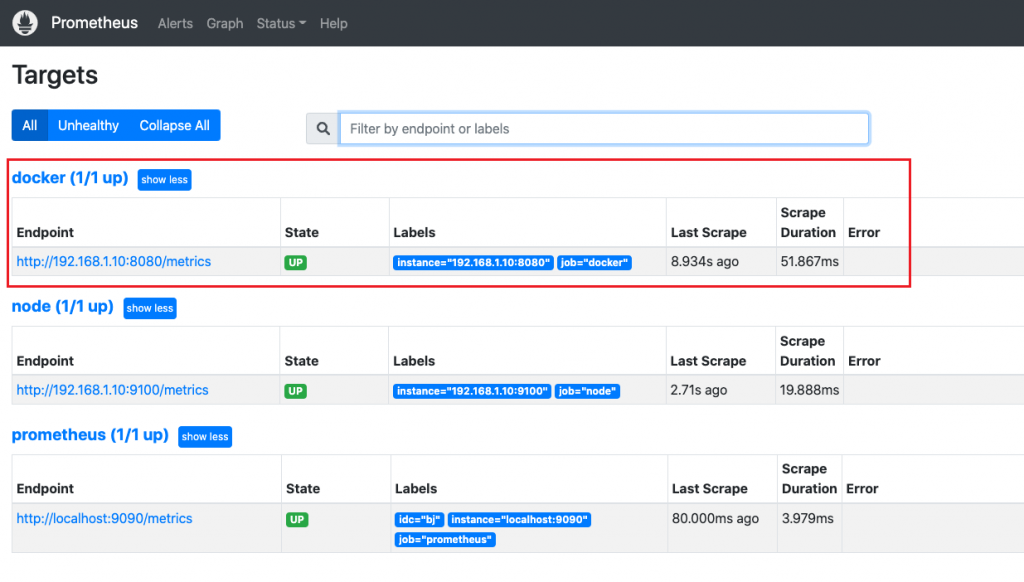The height and width of the screenshot is (582, 1024).
Task: Click the Targets page heading
Action: [x=55, y=75]
